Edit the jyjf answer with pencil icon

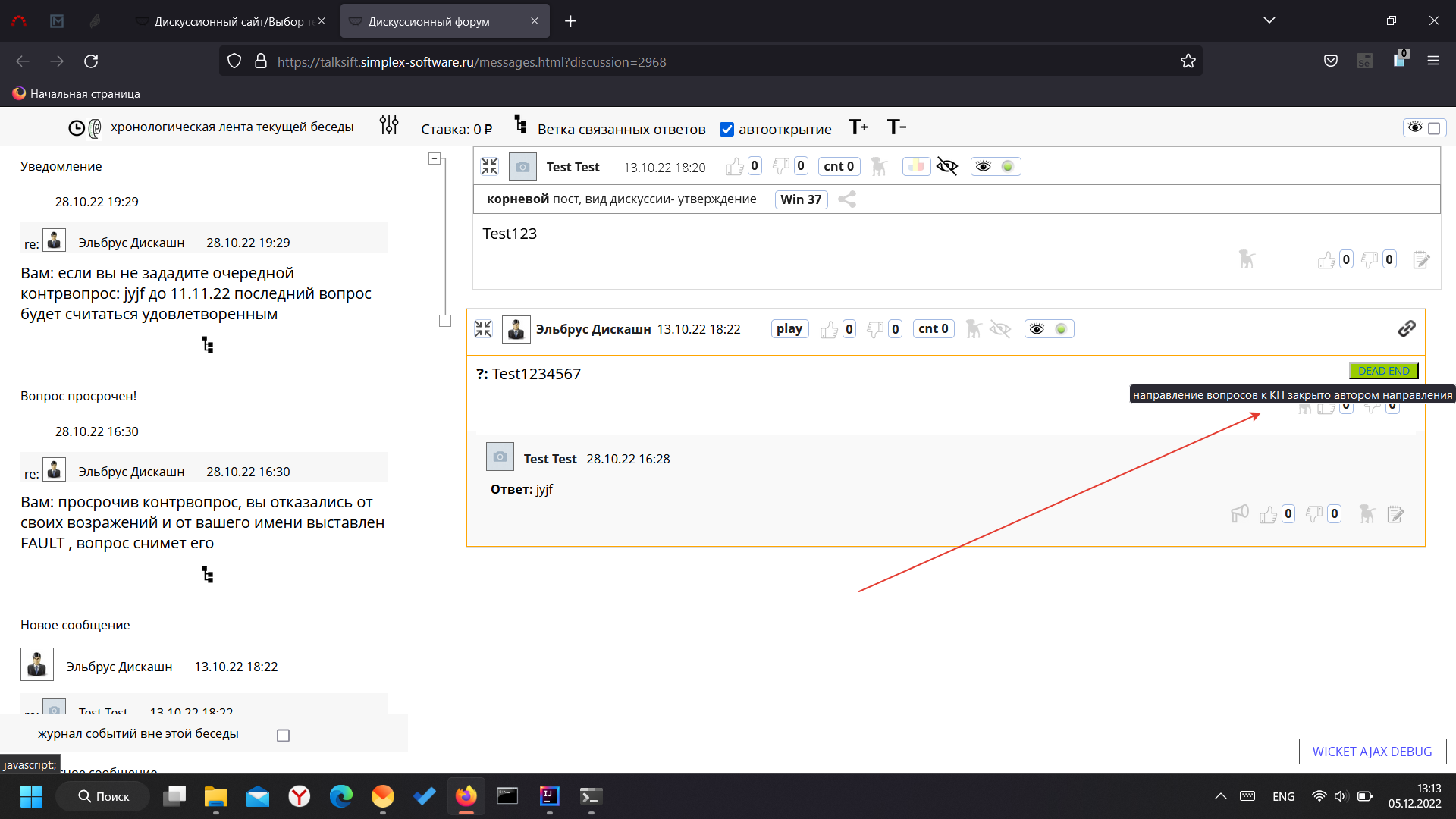[1395, 515]
